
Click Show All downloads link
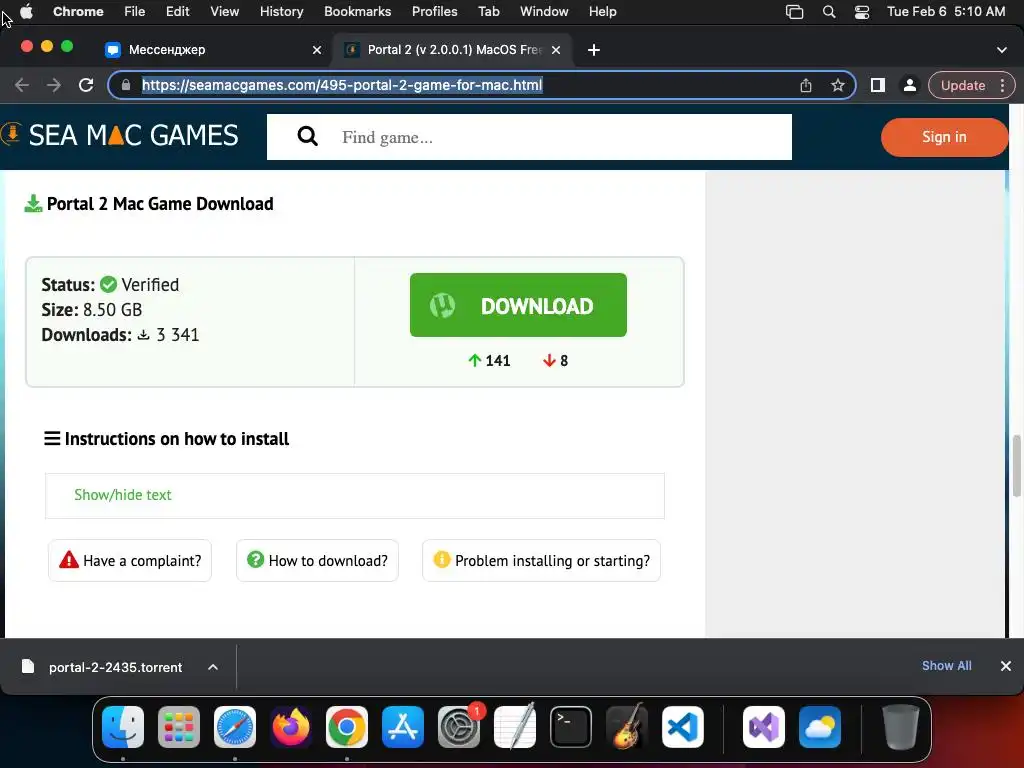946,665
